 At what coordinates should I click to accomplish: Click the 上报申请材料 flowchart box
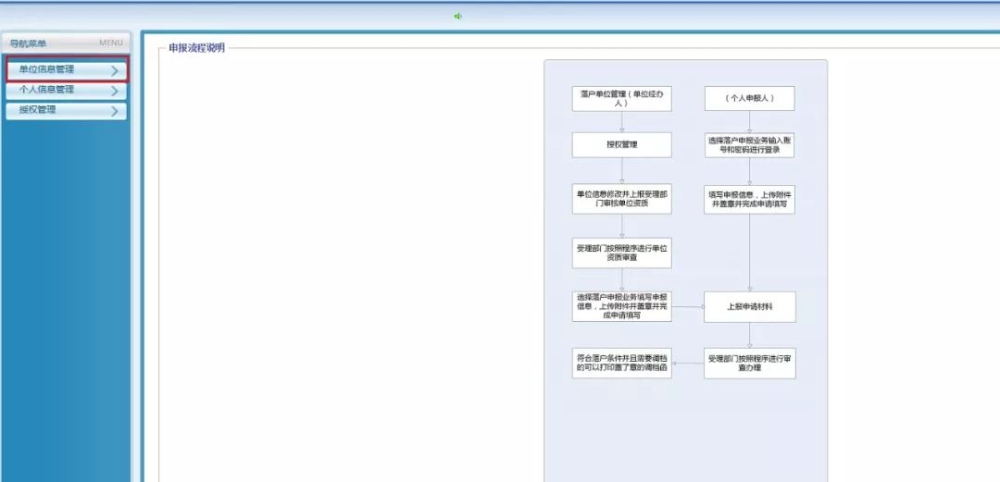(749, 307)
